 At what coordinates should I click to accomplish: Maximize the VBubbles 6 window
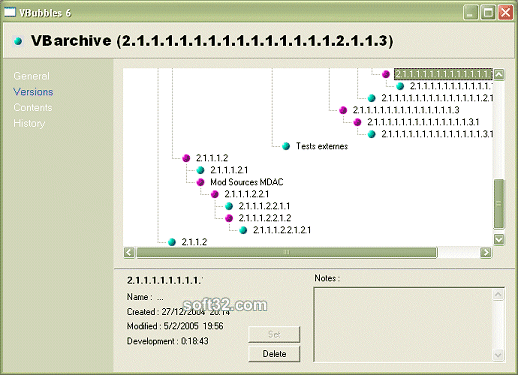coord(488,13)
